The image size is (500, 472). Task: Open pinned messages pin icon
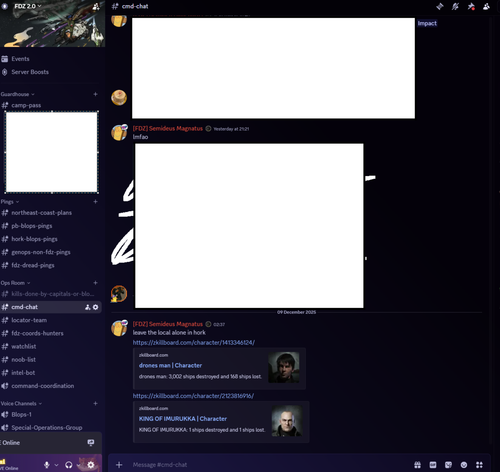point(471,6)
